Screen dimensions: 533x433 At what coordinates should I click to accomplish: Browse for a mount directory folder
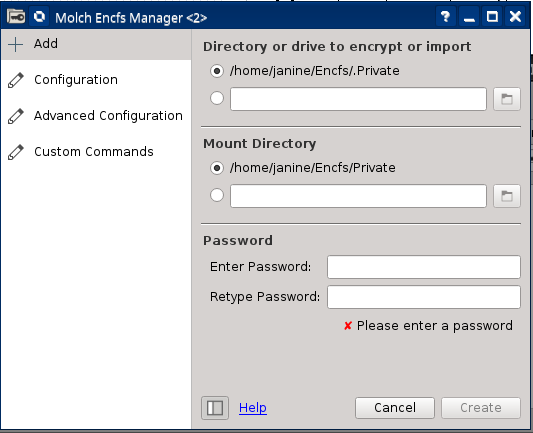[x=507, y=196]
